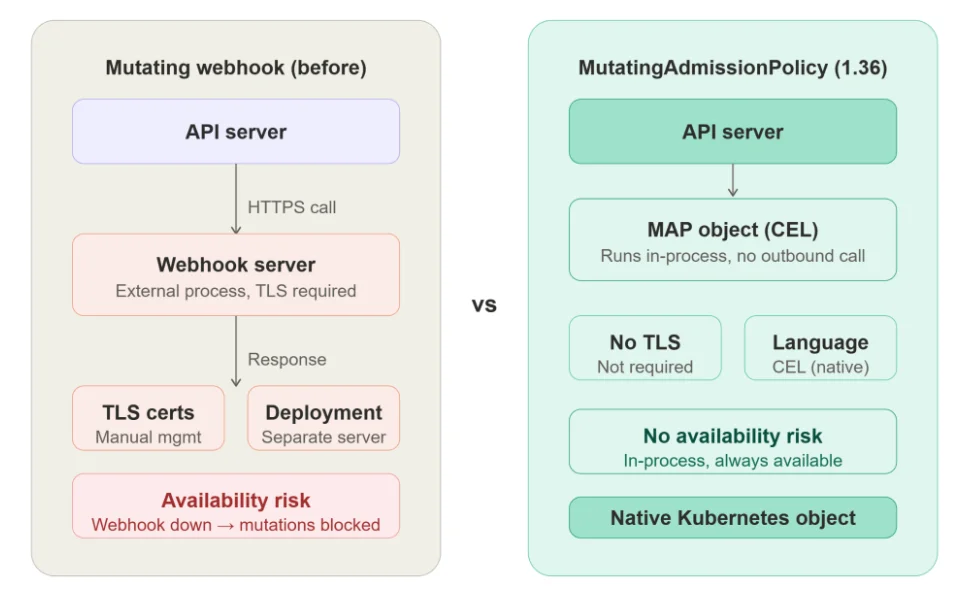The width and height of the screenshot is (966, 598).
Task: Click the TLS certs box
Action: (148, 418)
